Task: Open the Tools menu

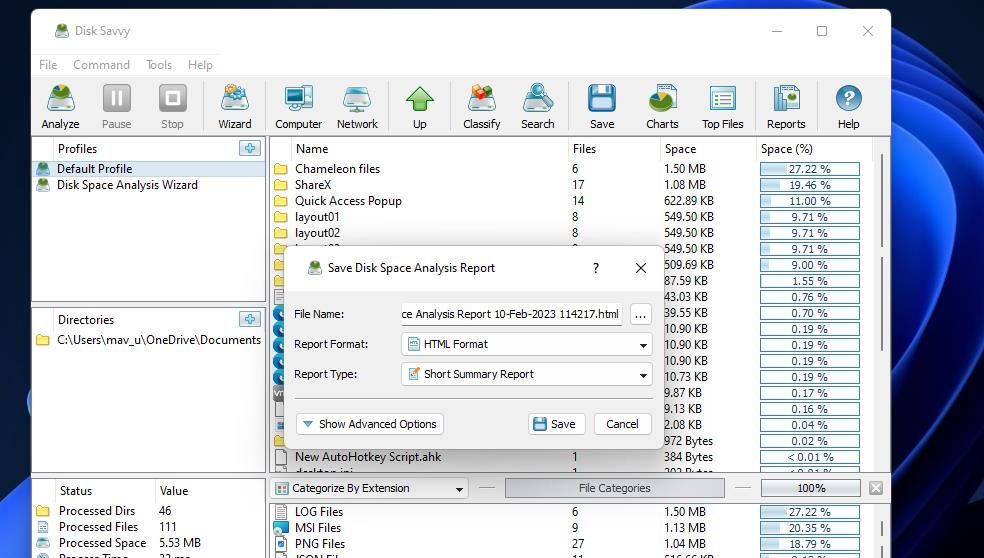Action: (159, 64)
